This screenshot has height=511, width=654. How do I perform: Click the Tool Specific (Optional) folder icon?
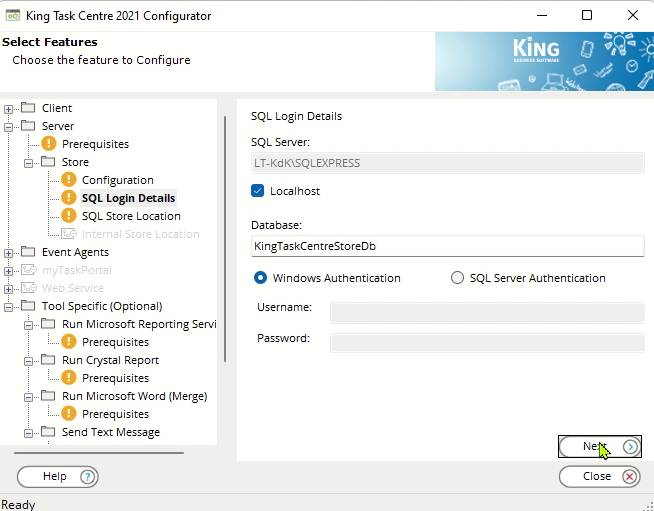[28, 306]
